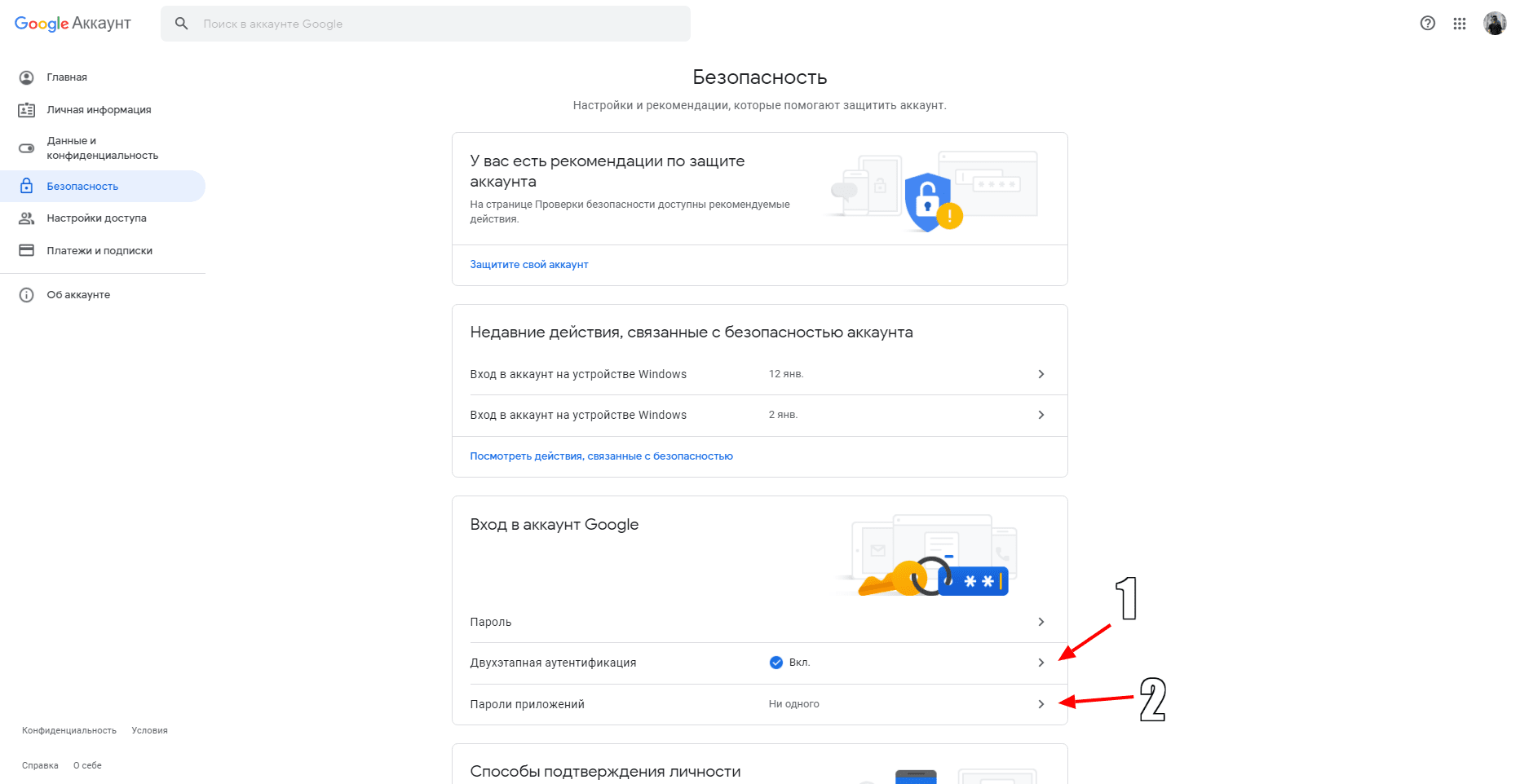
Task: Click the Главная sidebar icon
Action: coord(27,77)
